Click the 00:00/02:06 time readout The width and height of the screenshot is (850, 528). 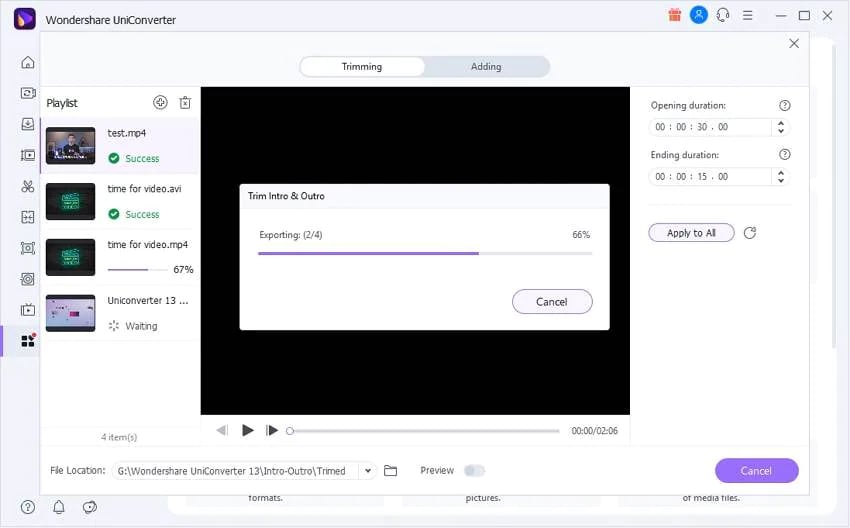[x=594, y=431]
